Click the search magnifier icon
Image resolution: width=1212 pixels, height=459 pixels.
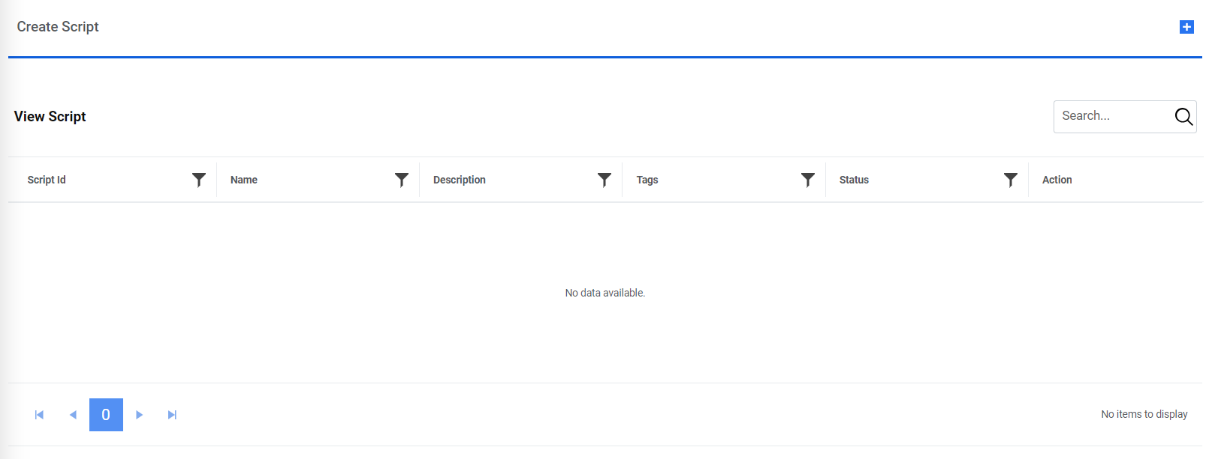pyautogui.click(x=1183, y=116)
